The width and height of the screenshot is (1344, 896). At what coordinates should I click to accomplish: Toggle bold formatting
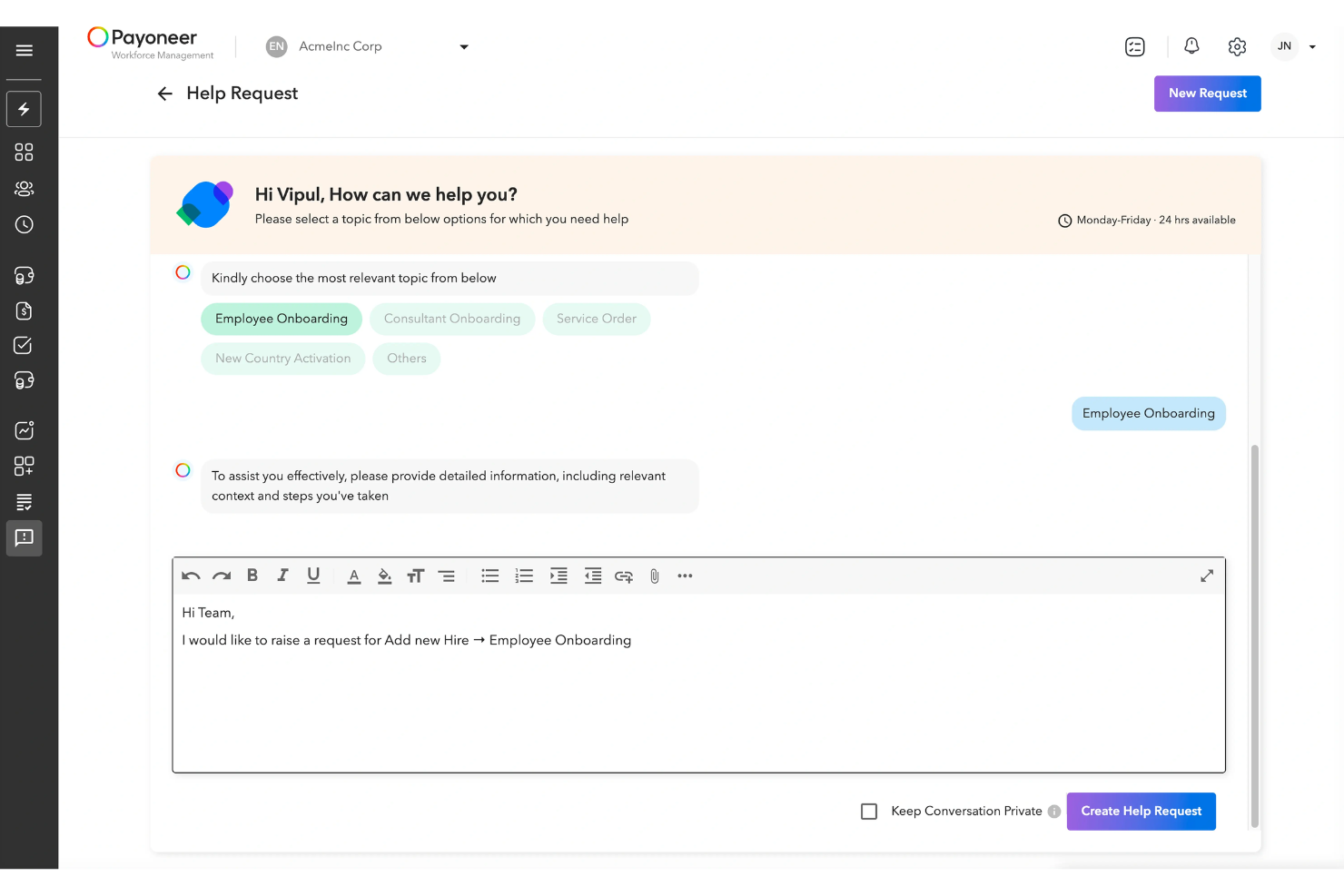pos(252,576)
